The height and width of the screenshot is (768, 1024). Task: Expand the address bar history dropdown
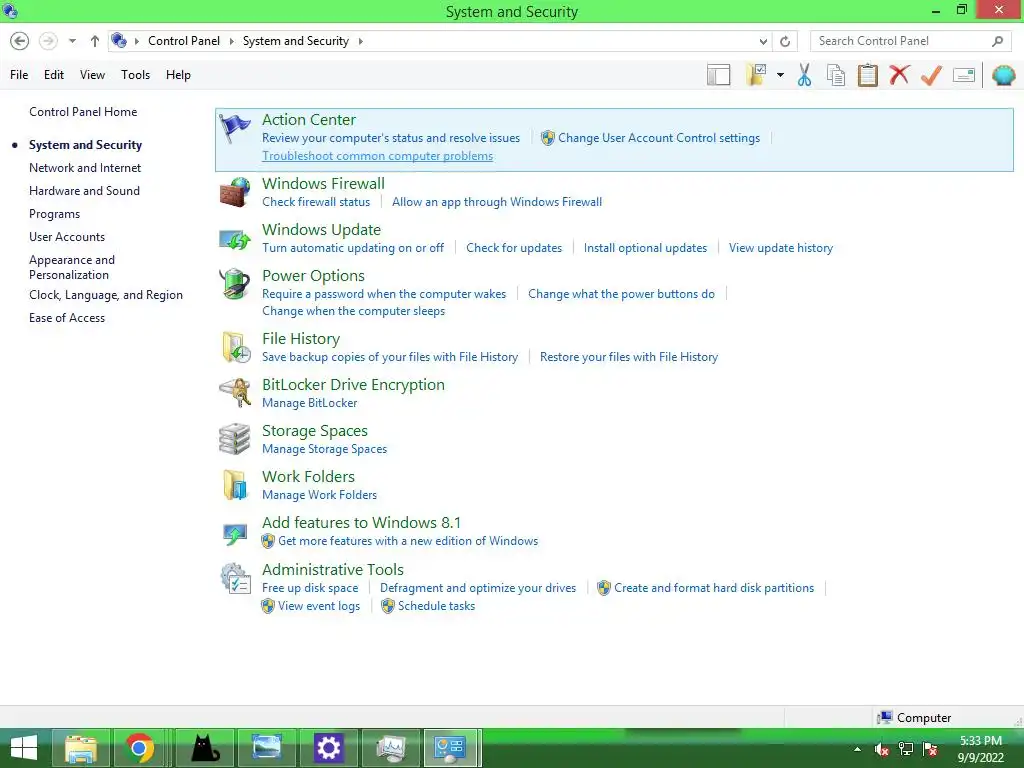pos(763,41)
